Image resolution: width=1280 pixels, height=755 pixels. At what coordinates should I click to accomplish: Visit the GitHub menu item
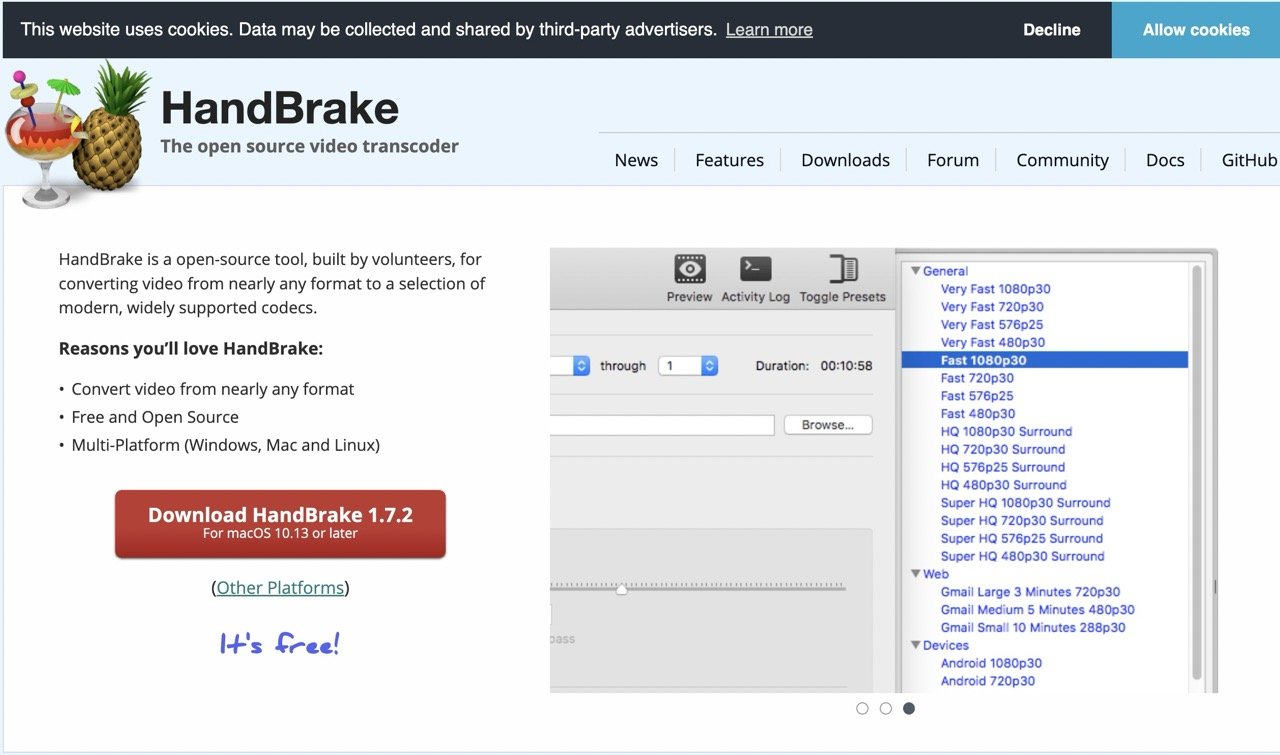pos(1248,159)
